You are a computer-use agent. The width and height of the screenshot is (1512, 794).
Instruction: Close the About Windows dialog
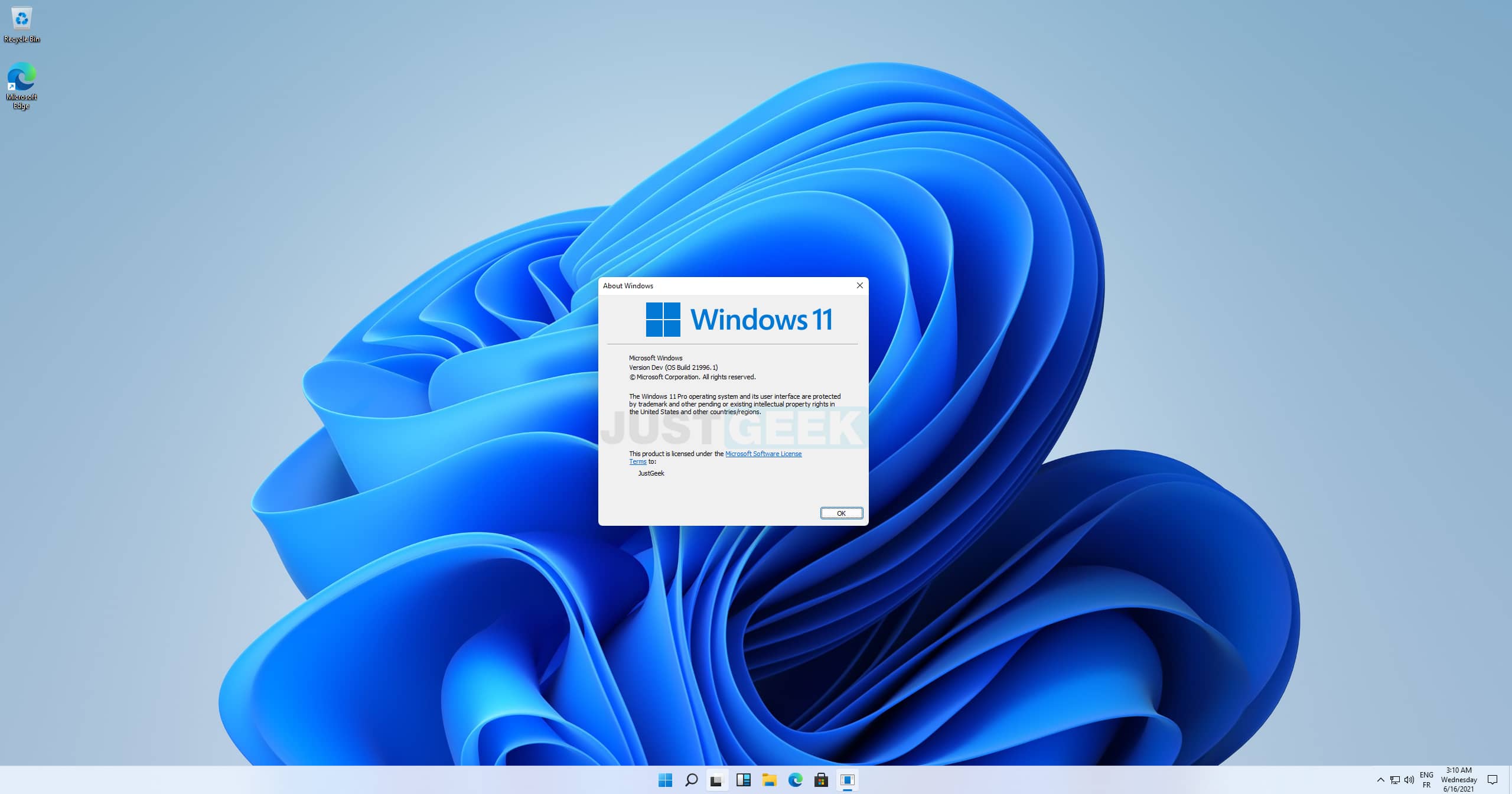point(859,285)
